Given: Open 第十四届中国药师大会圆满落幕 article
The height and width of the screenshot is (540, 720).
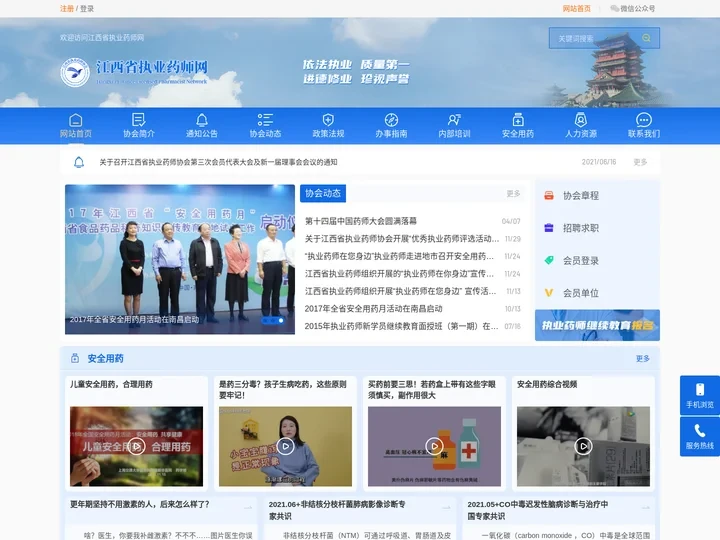Looking at the screenshot, I should pos(361,221).
